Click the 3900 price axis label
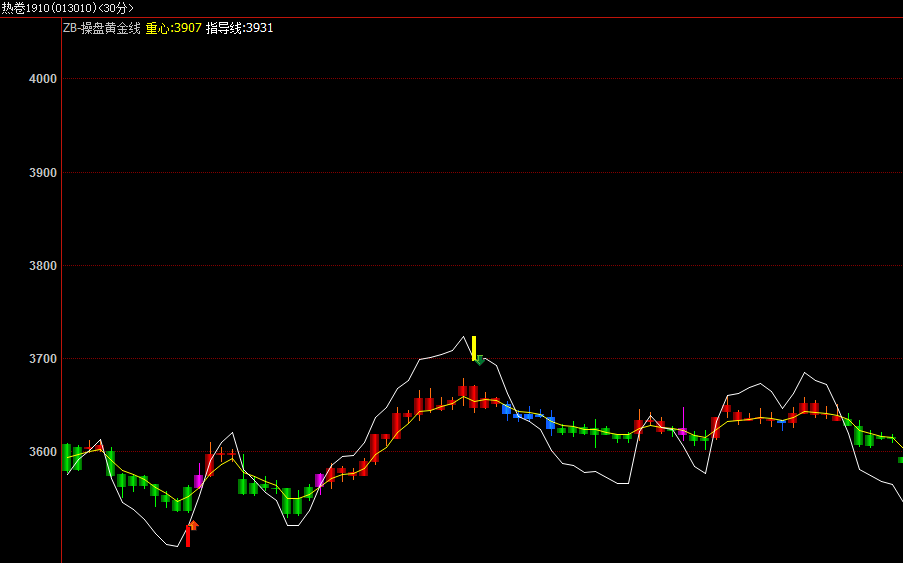The height and width of the screenshot is (563, 903). 43,173
